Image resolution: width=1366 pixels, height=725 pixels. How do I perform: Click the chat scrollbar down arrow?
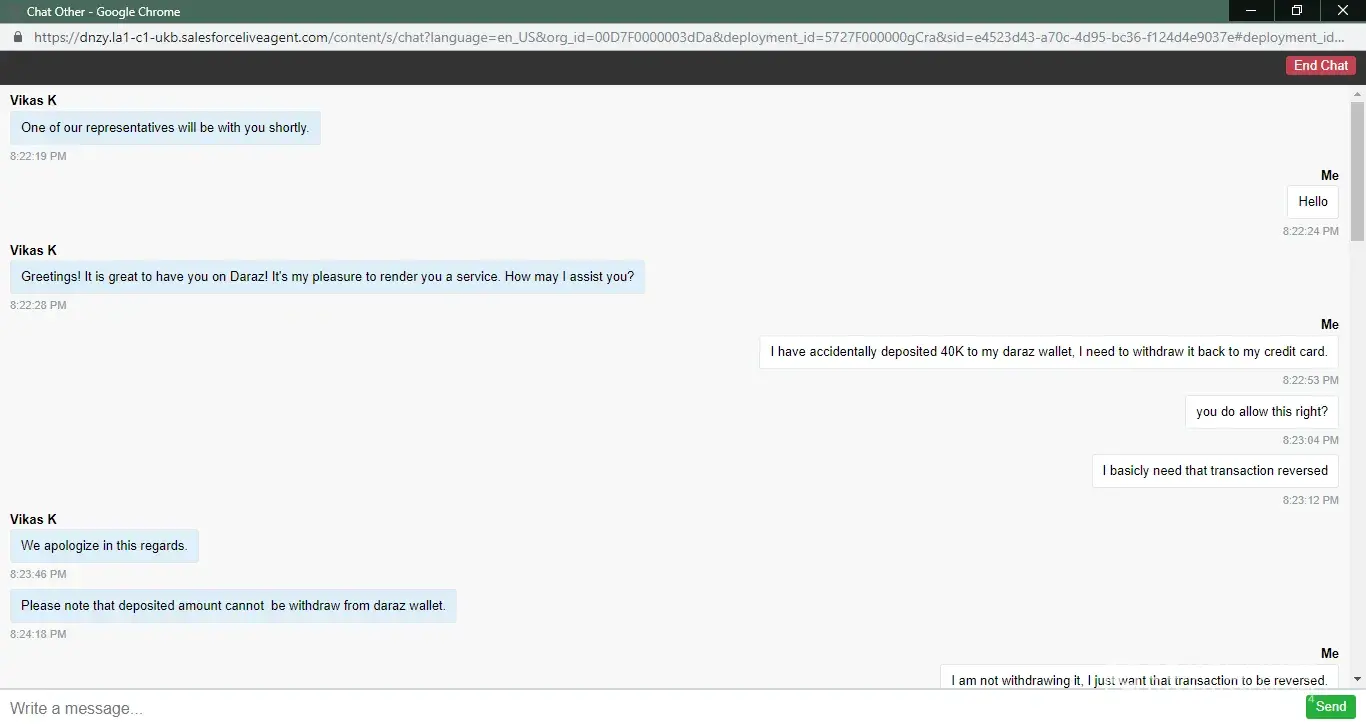[x=1357, y=680]
